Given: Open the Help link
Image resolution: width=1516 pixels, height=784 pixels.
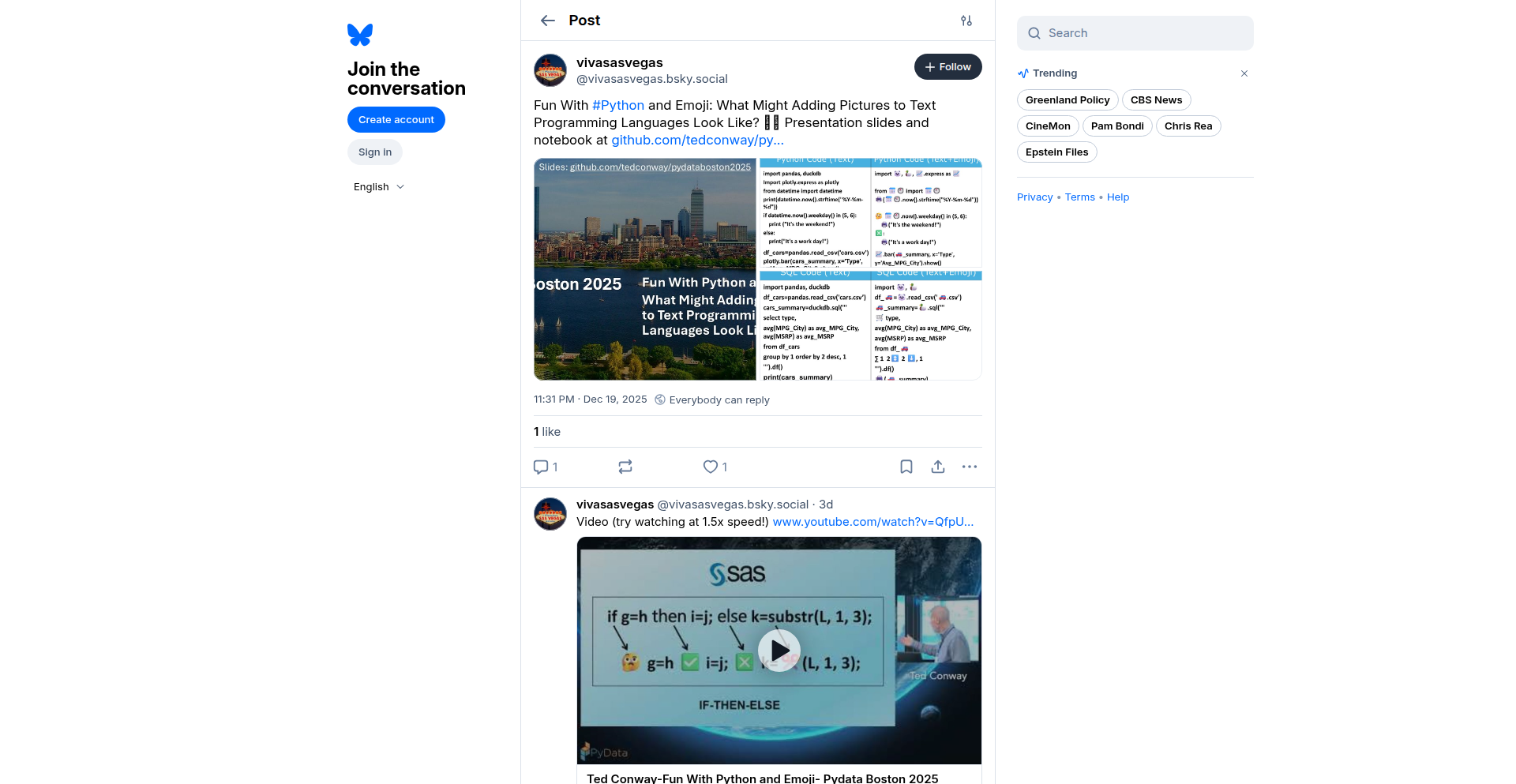Looking at the screenshot, I should pyautogui.click(x=1118, y=197).
